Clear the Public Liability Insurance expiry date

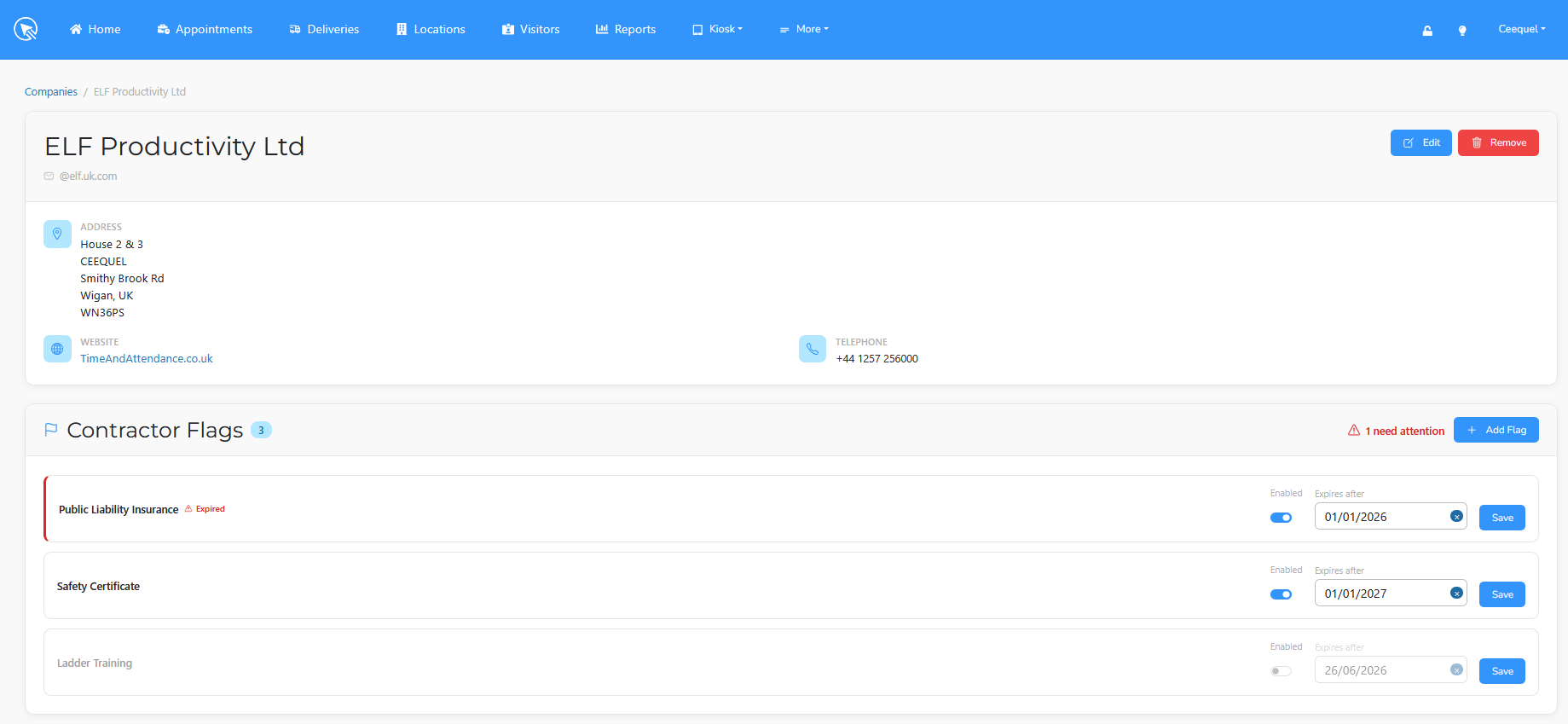tap(1456, 517)
